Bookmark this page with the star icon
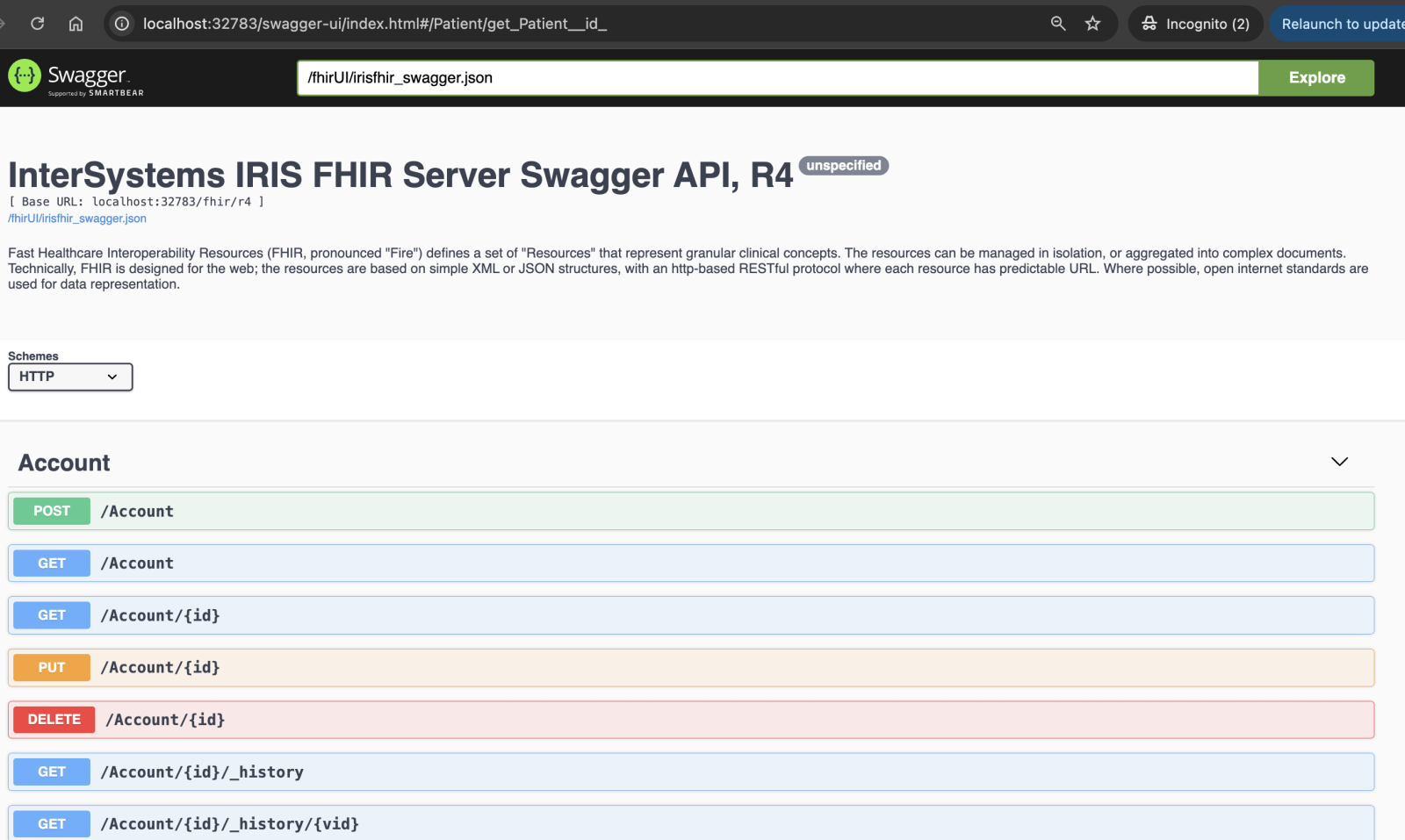 click(x=1092, y=24)
